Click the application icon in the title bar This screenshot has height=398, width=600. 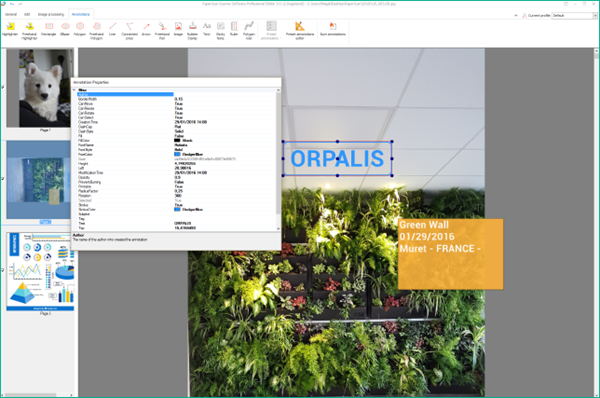[3, 3]
